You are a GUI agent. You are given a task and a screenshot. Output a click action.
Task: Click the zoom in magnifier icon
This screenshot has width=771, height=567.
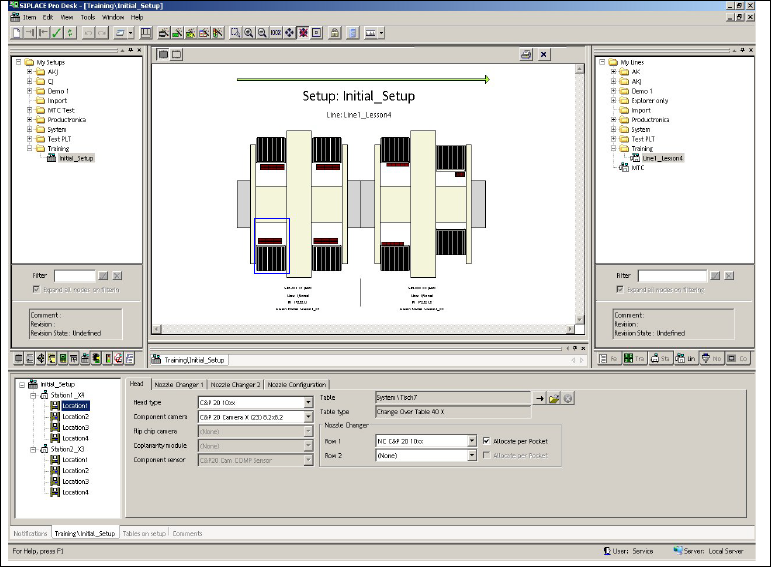pyautogui.click(x=248, y=33)
